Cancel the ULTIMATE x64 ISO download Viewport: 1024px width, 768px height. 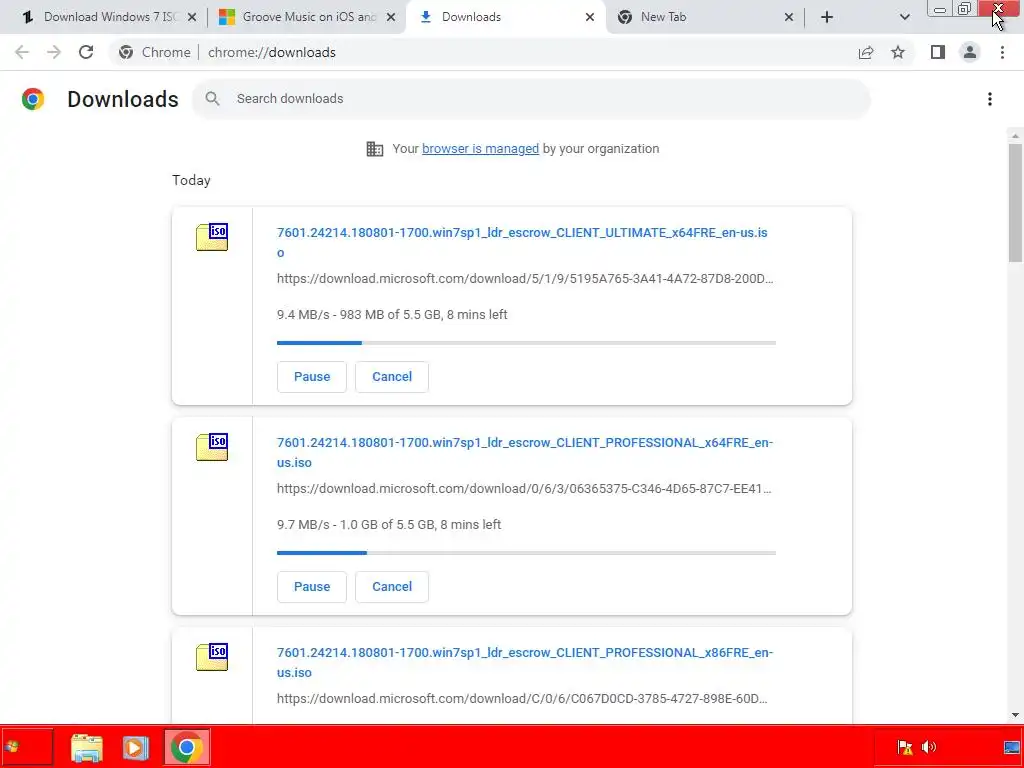coord(392,377)
